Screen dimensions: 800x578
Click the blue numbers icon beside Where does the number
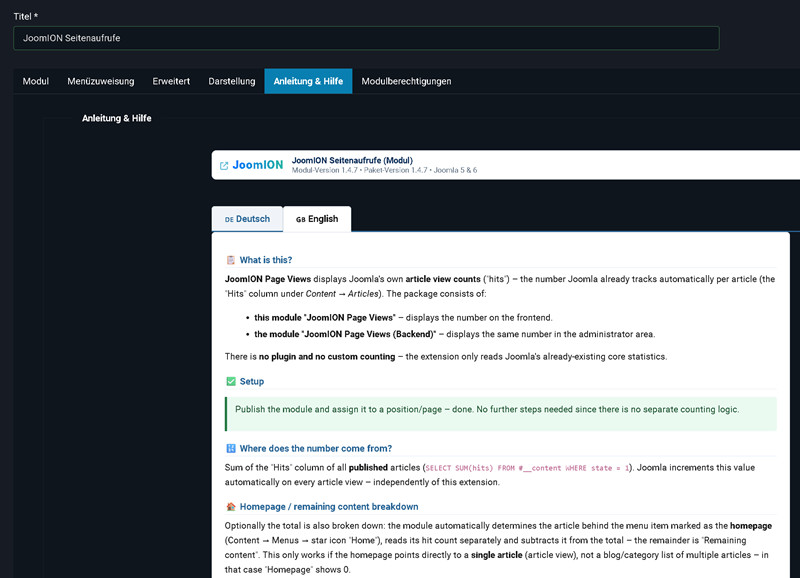[x=231, y=448]
